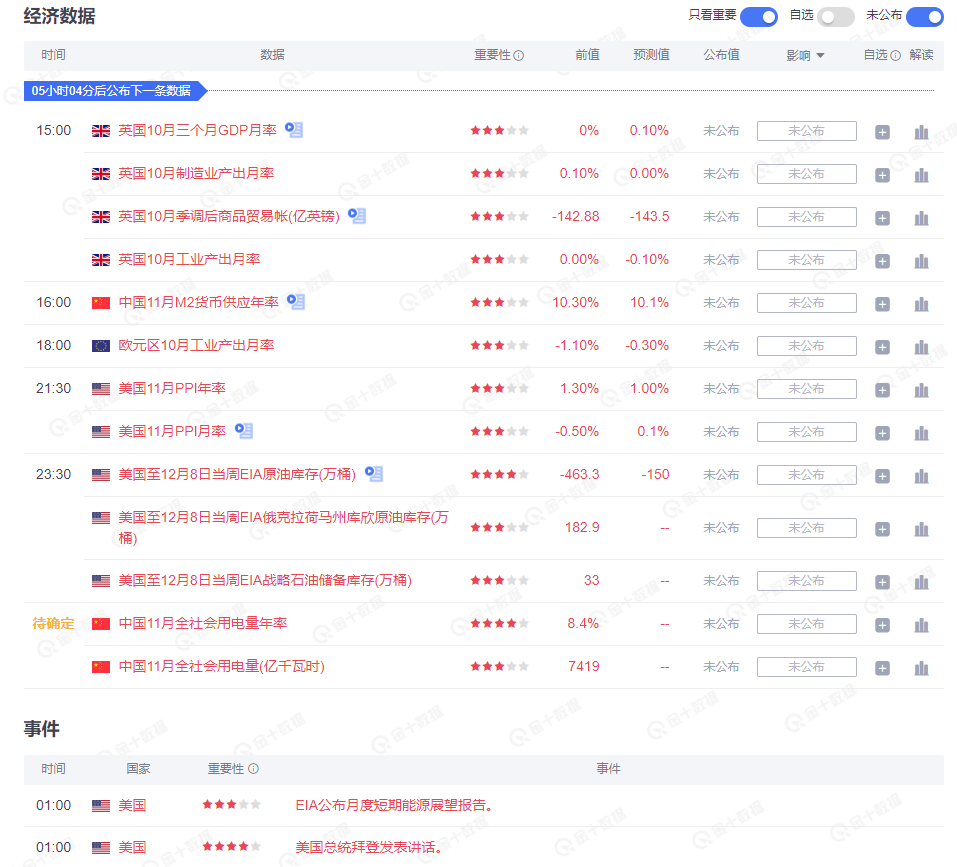957x867 pixels.
Task: Turn off the 未公布 switch
Action: pos(925,16)
